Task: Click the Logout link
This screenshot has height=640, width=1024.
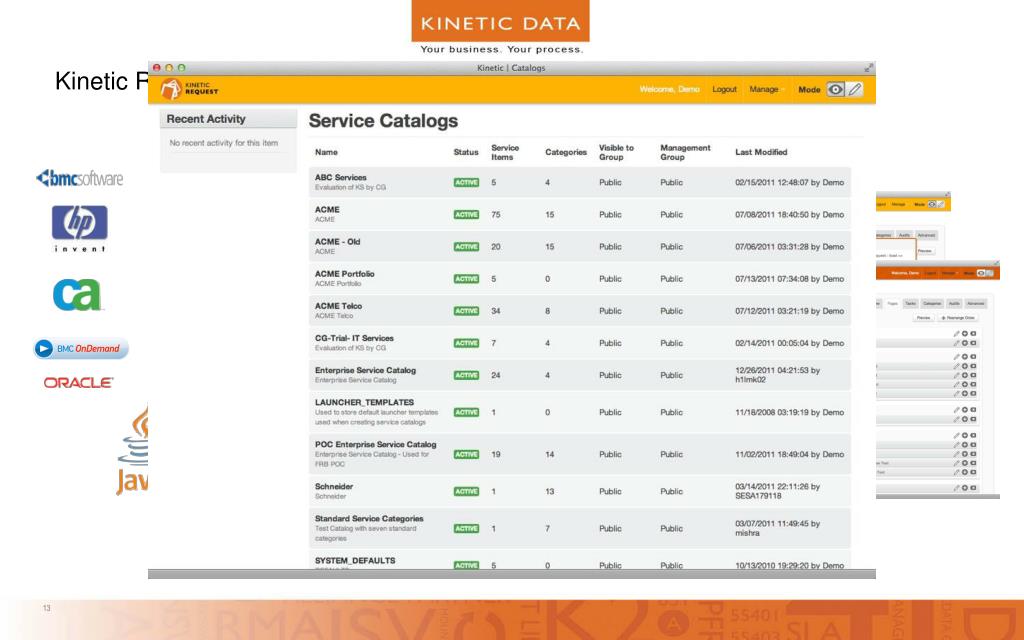Action: click(x=724, y=89)
